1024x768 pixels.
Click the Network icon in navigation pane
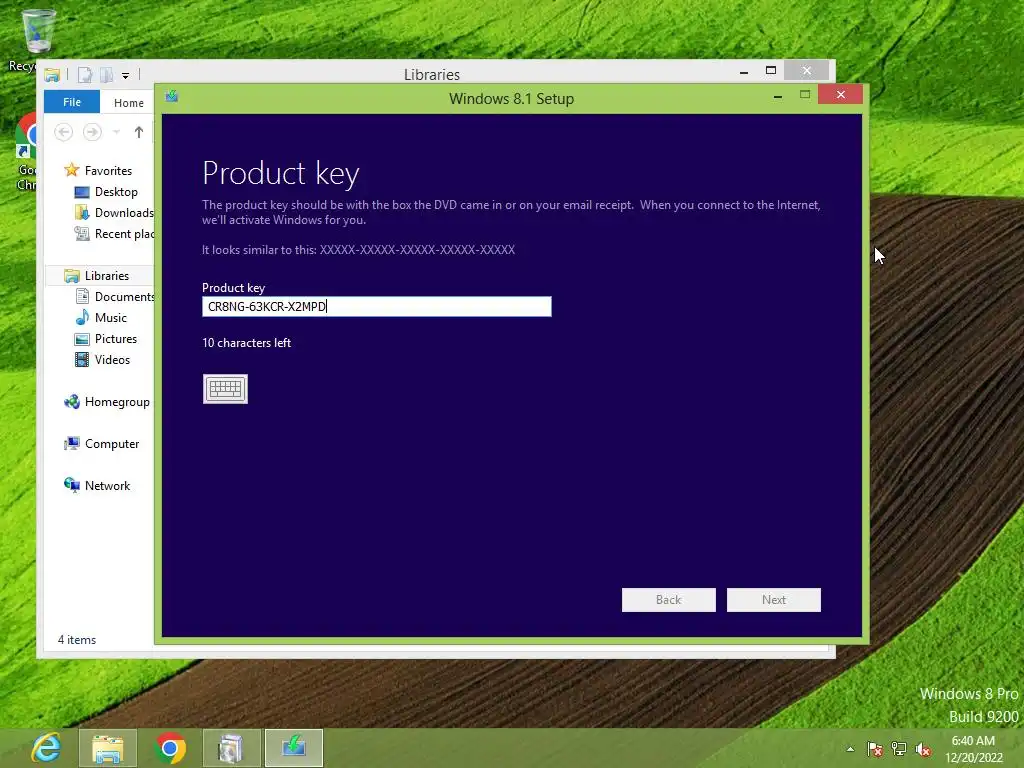click(72, 485)
